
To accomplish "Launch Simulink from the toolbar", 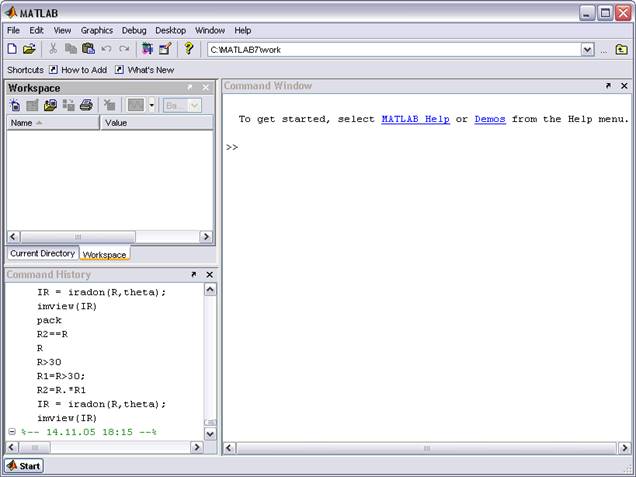I will 147,49.
